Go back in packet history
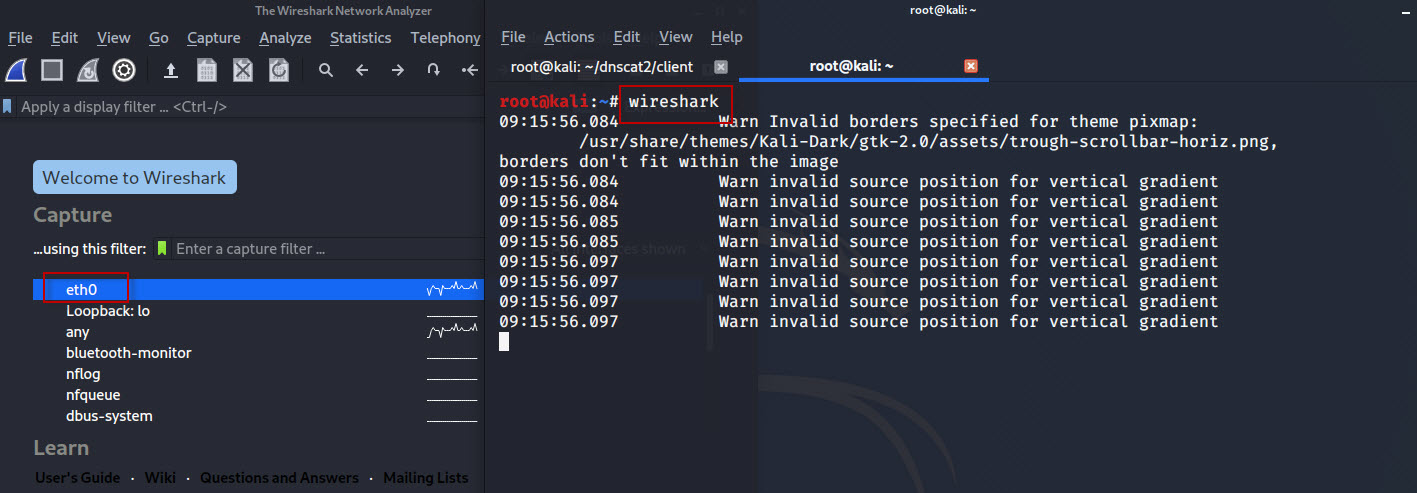 tap(362, 70)
